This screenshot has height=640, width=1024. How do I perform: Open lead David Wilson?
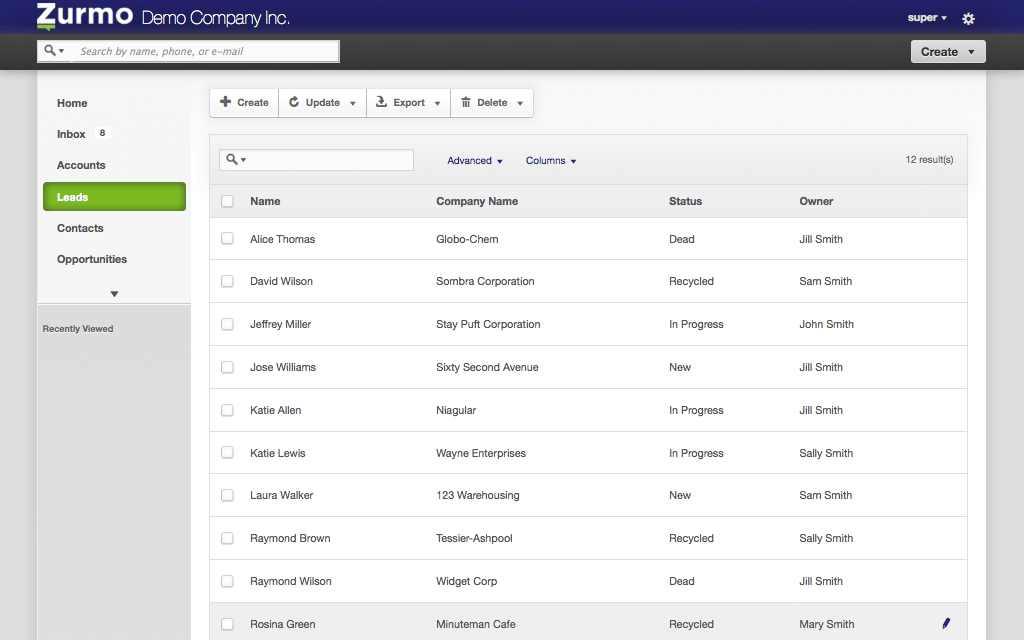pos(281,281)
